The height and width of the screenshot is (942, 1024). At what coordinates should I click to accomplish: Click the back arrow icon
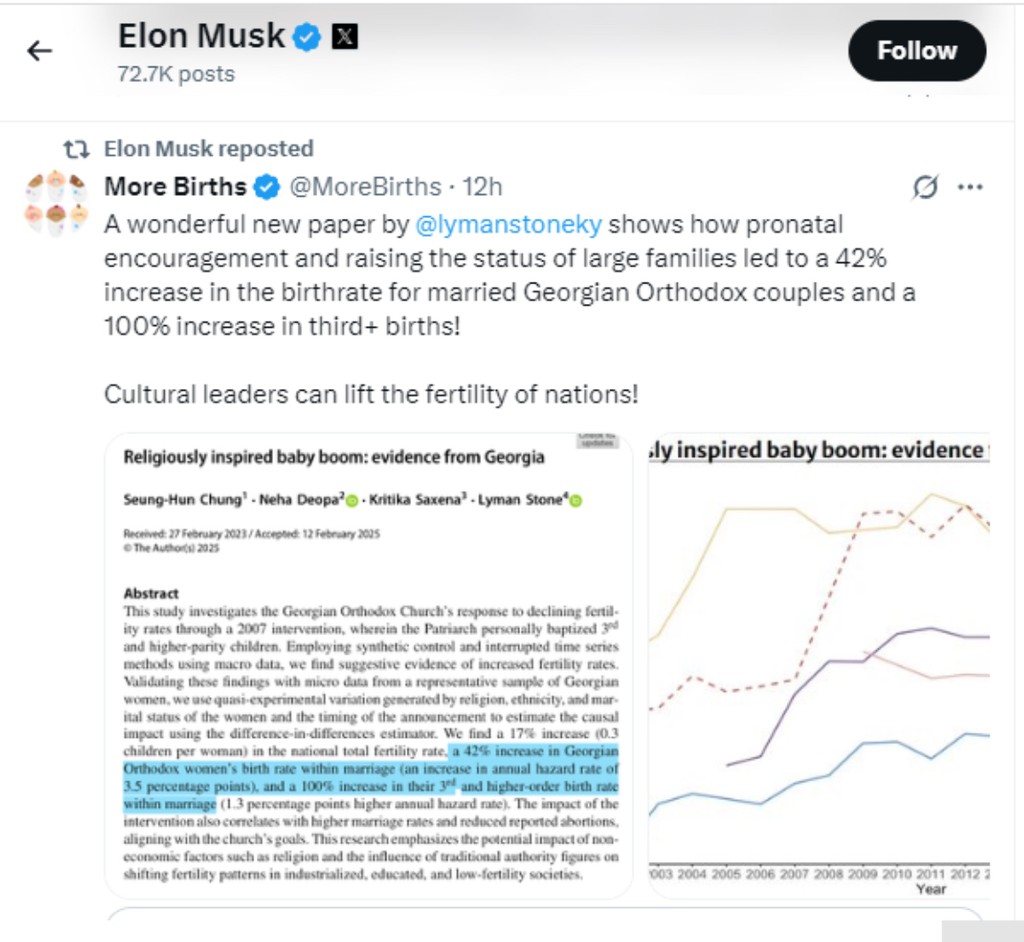pyautogui.click(x=39, y=51)
